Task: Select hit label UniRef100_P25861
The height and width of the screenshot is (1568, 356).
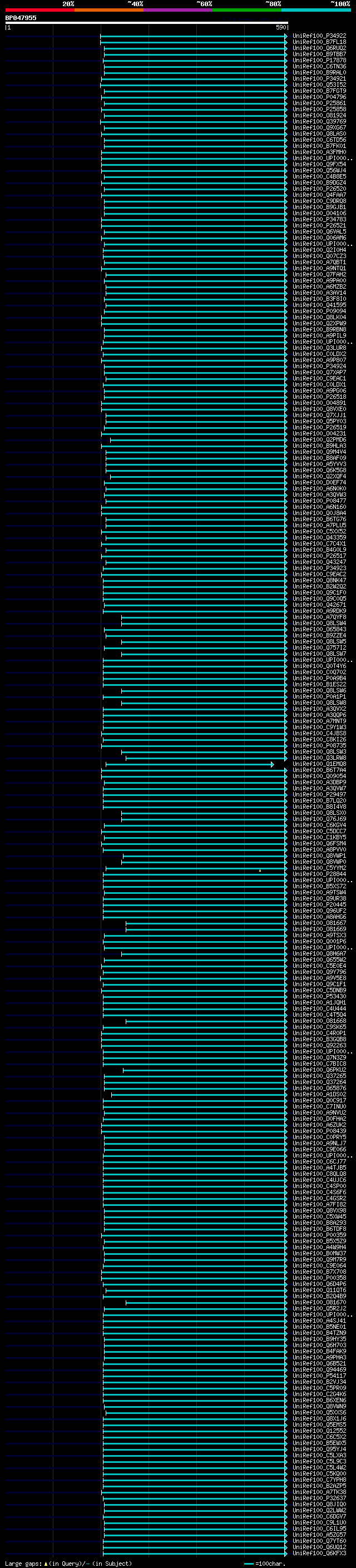Action: coord(319,103)
